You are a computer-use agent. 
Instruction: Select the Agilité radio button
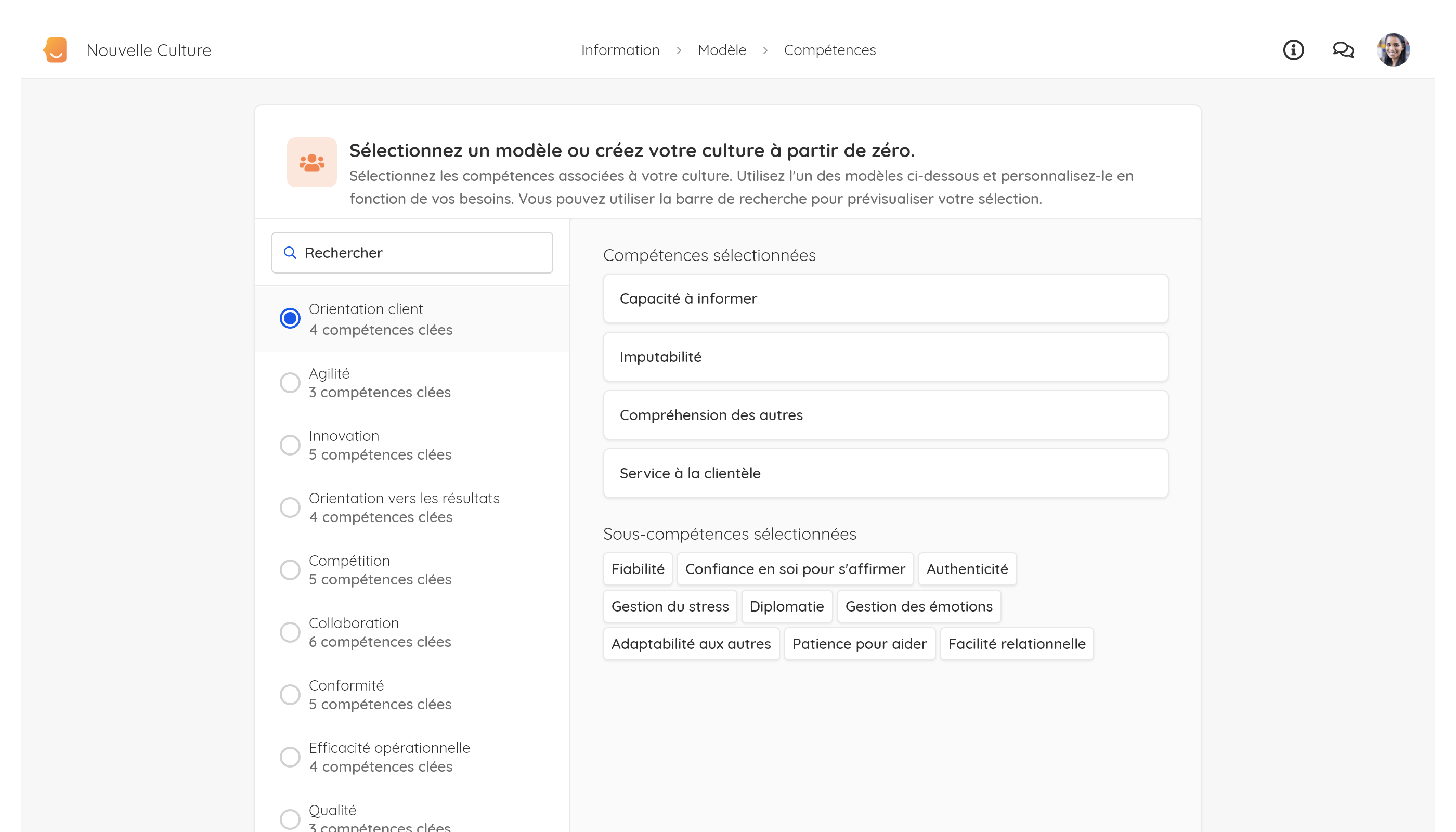290,382
